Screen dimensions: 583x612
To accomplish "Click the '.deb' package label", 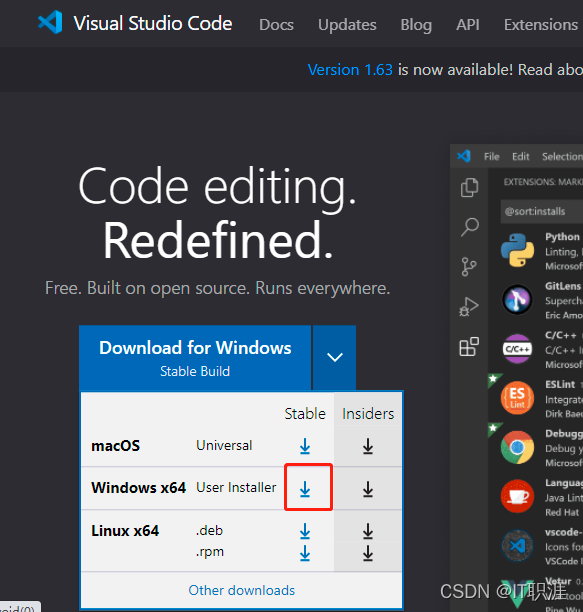I will pyautogui.click(x=209, y=531).
